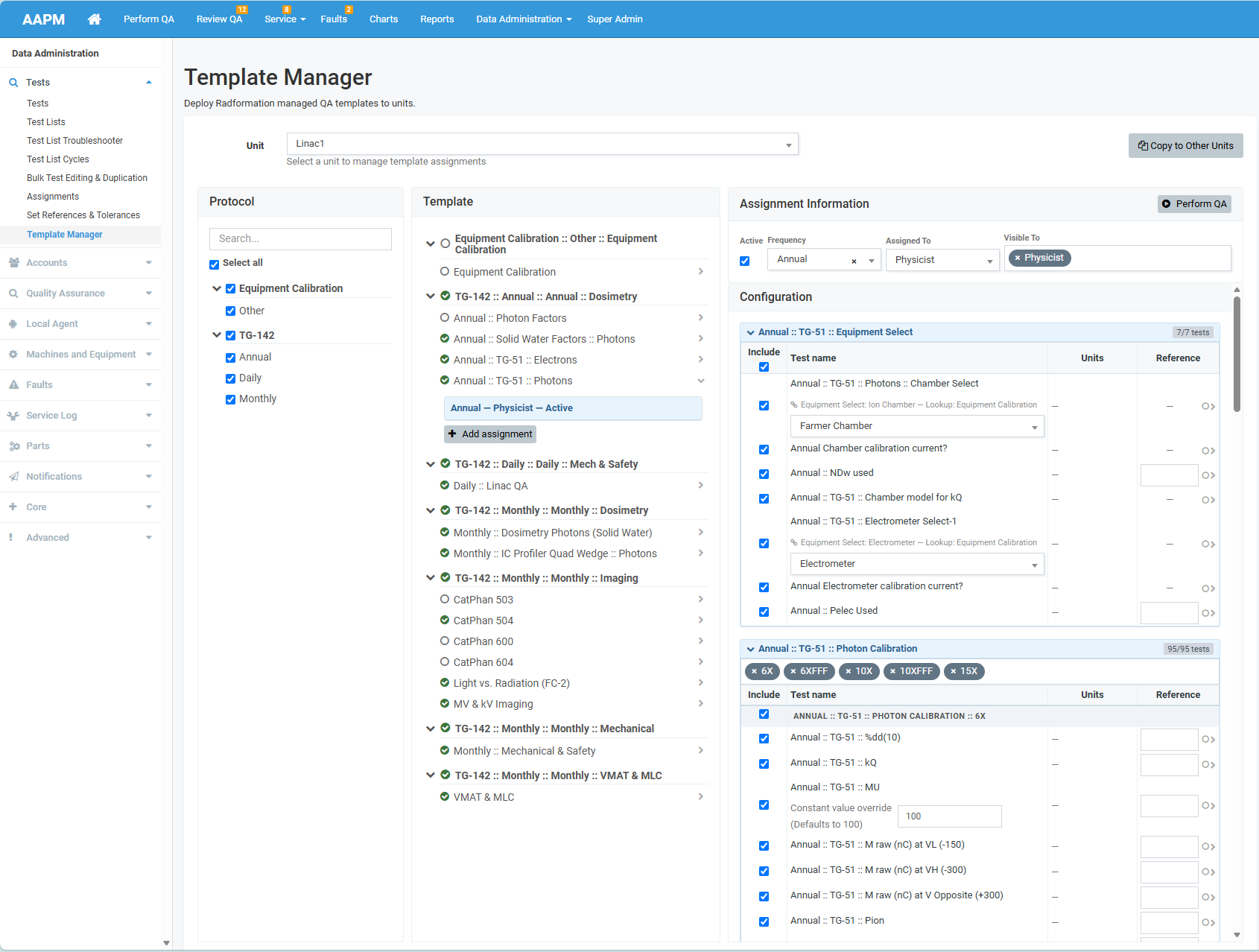Go to the home icon in navbar
The width and height of the screenshot is (1259, 952).
point(94,19)
